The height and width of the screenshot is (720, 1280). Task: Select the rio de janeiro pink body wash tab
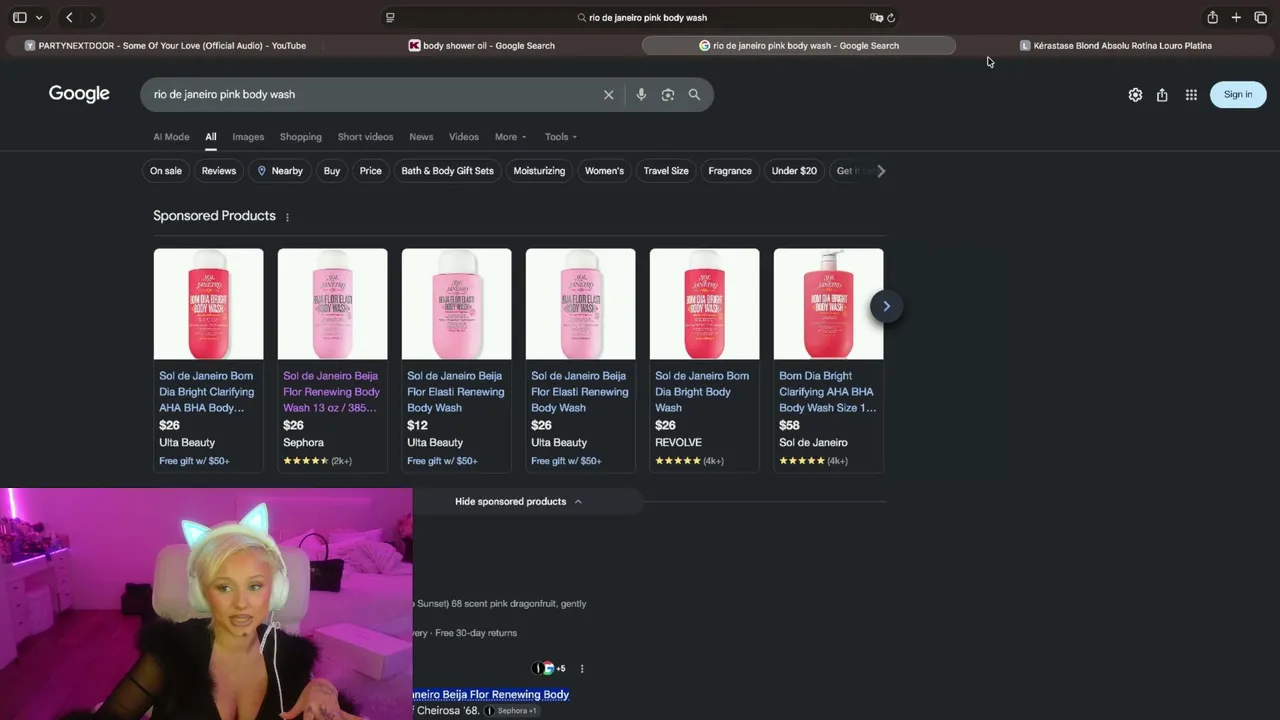[x=798, y=45]
